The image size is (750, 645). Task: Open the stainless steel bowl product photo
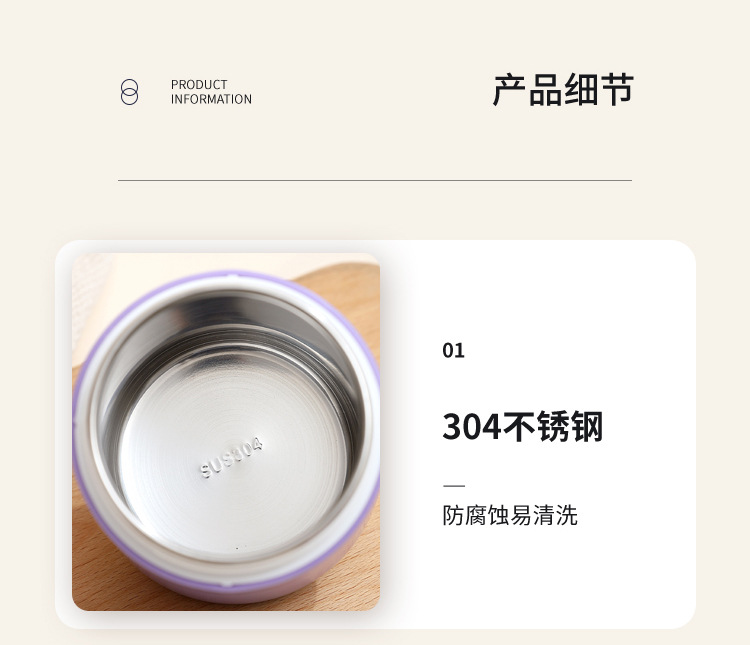tap(226, 432)
